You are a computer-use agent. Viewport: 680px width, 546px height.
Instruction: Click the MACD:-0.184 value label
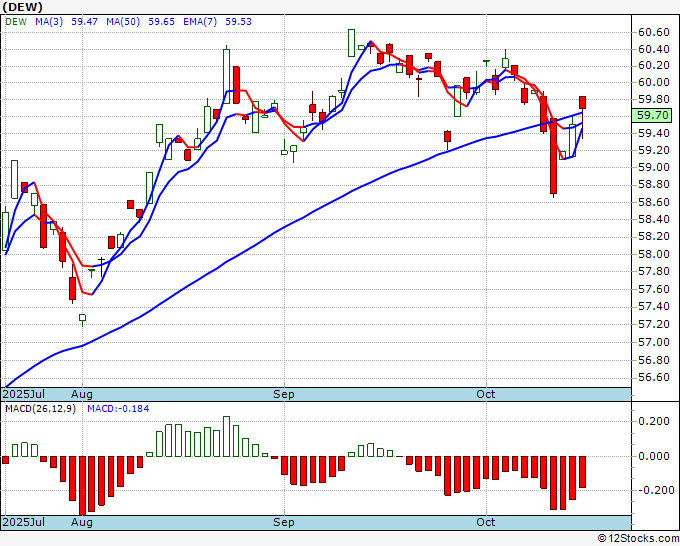(x=118, y=409)
